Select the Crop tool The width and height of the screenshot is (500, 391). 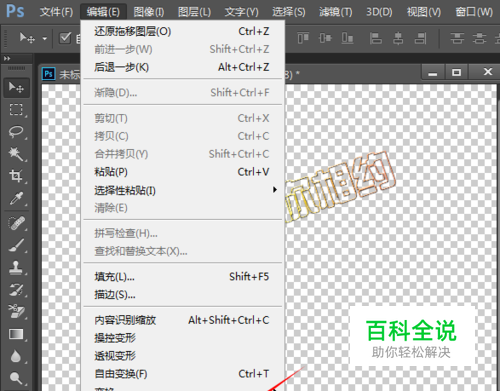16,176
